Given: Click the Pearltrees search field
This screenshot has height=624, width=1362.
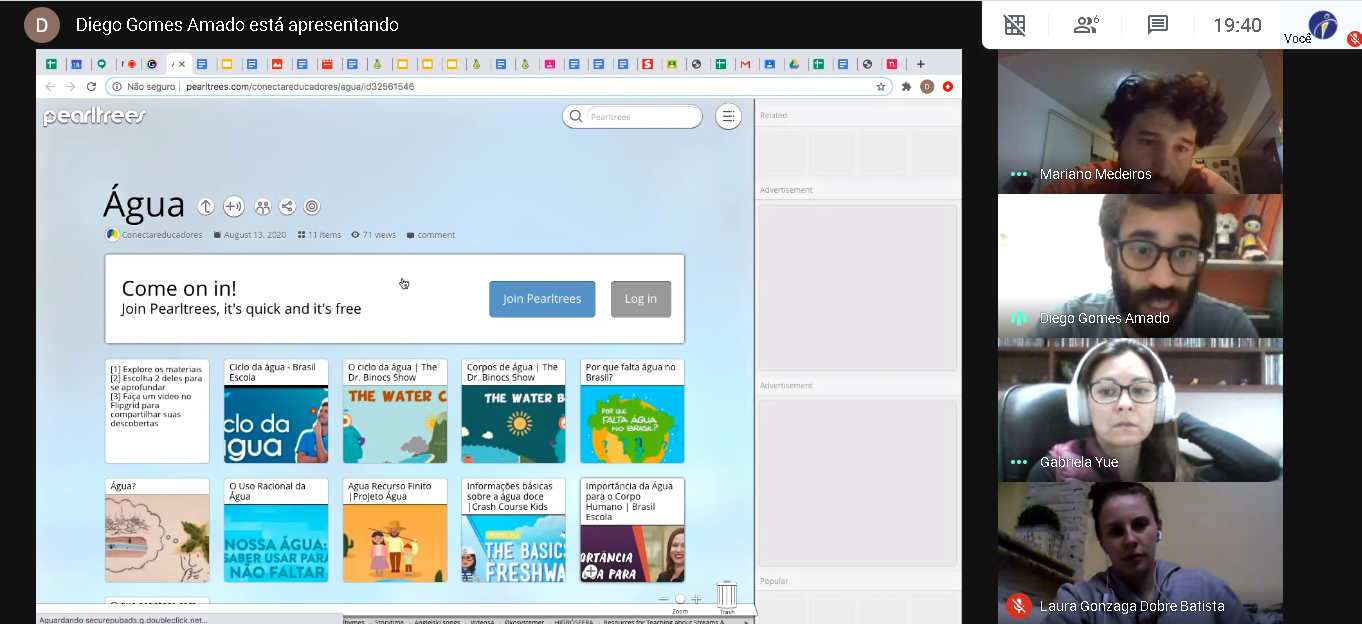Looking at the screenshot, I should coord(641,117).
